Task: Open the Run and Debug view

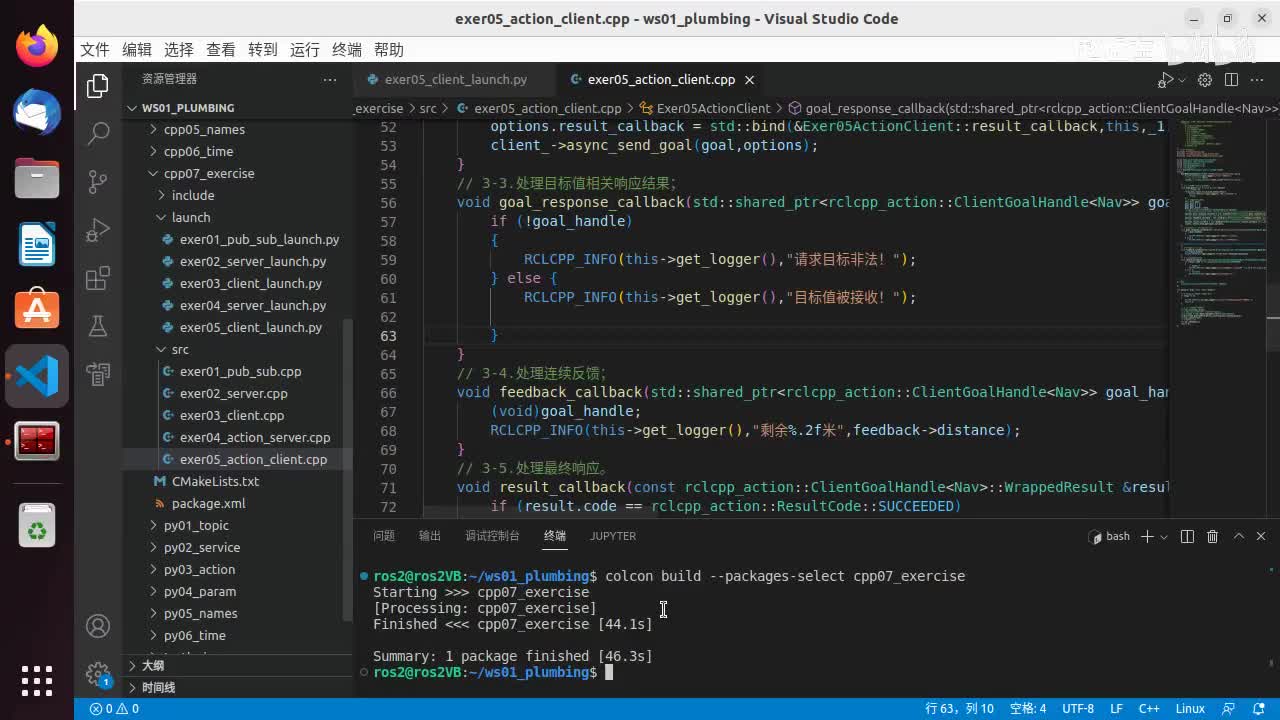Action: [98, 230]
